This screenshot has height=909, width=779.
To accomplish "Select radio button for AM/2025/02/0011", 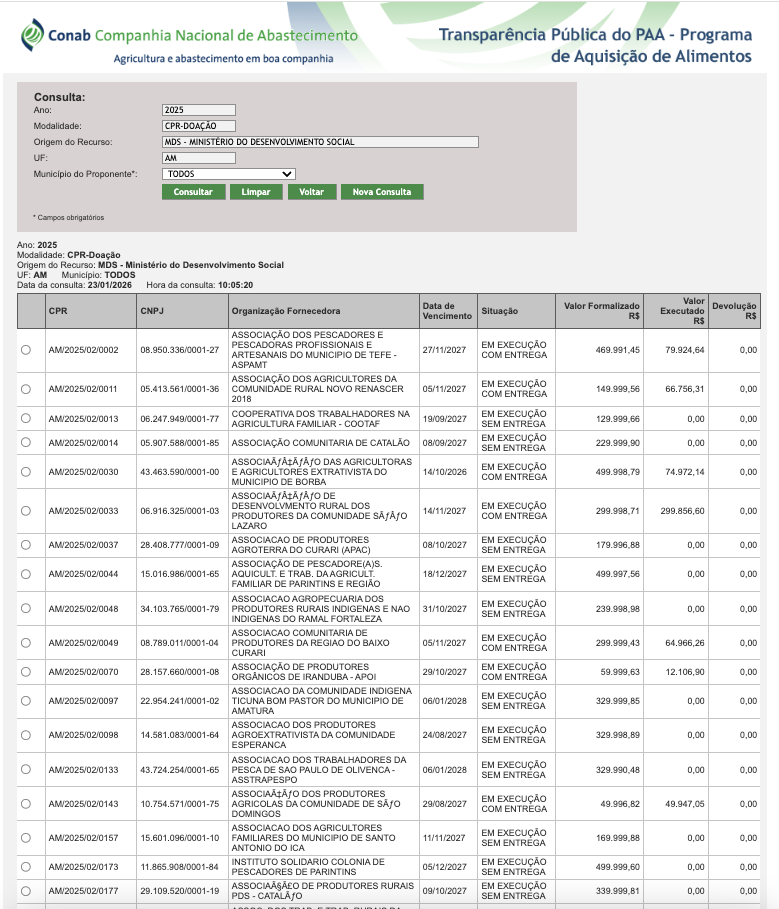I will click(x=26, y=389).
